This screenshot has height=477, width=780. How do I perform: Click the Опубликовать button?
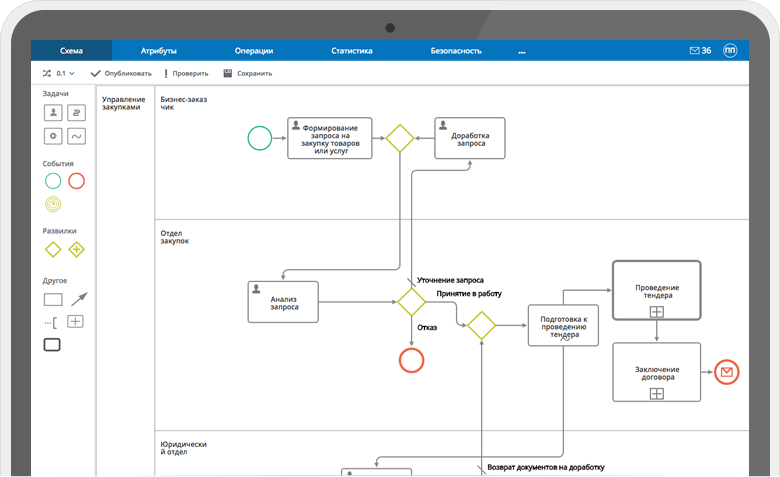(x=121, y=73)
